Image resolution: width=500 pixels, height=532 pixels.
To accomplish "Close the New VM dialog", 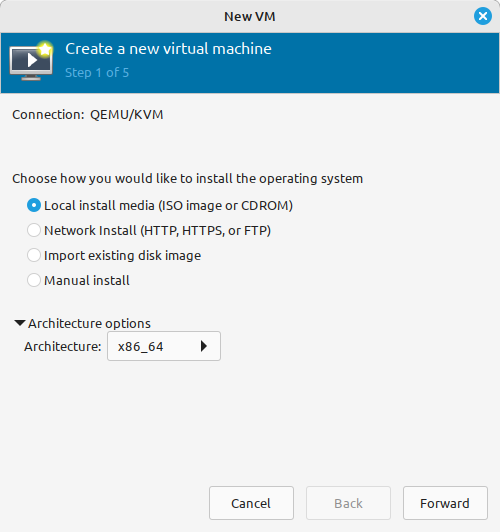I will (x=482, y=16).
